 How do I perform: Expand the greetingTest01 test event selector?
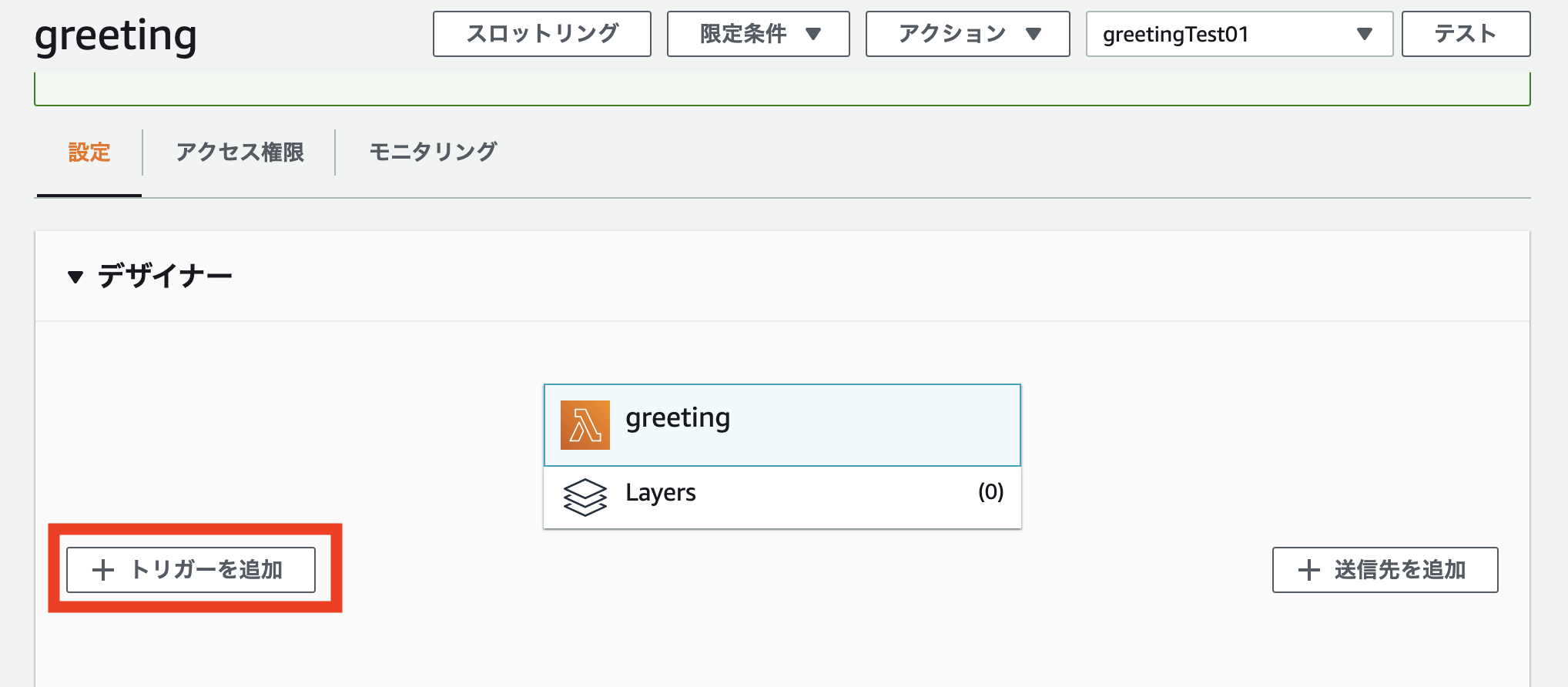tap(1239, 34)
